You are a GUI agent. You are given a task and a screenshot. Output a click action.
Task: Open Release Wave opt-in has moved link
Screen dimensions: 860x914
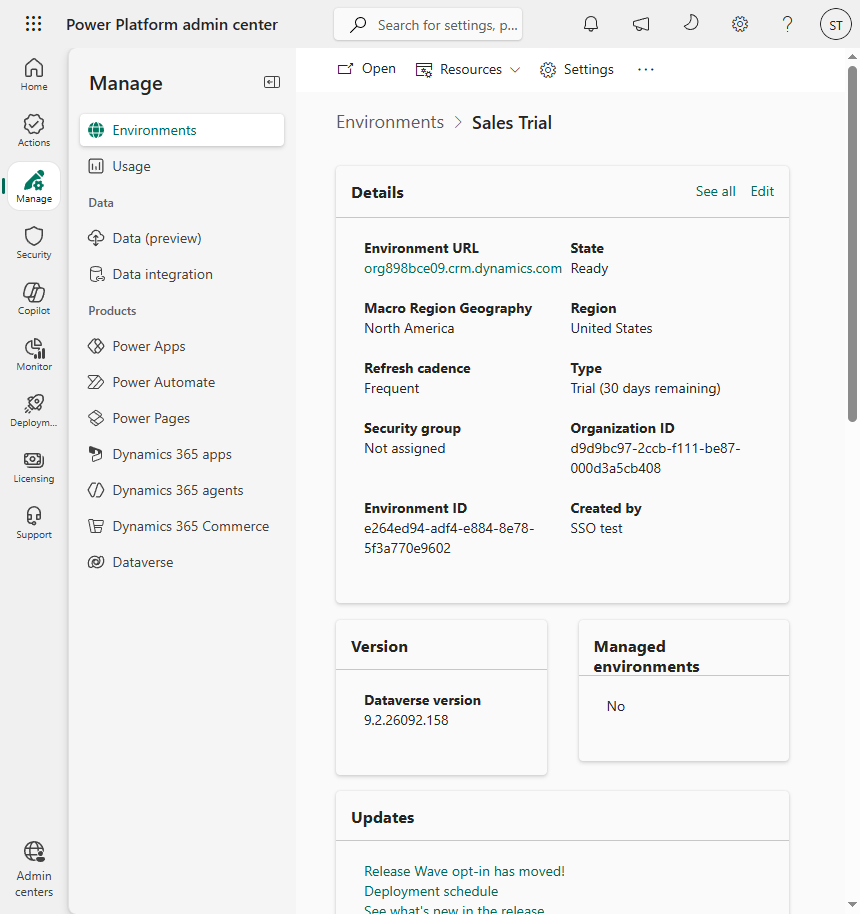point(464,871)
